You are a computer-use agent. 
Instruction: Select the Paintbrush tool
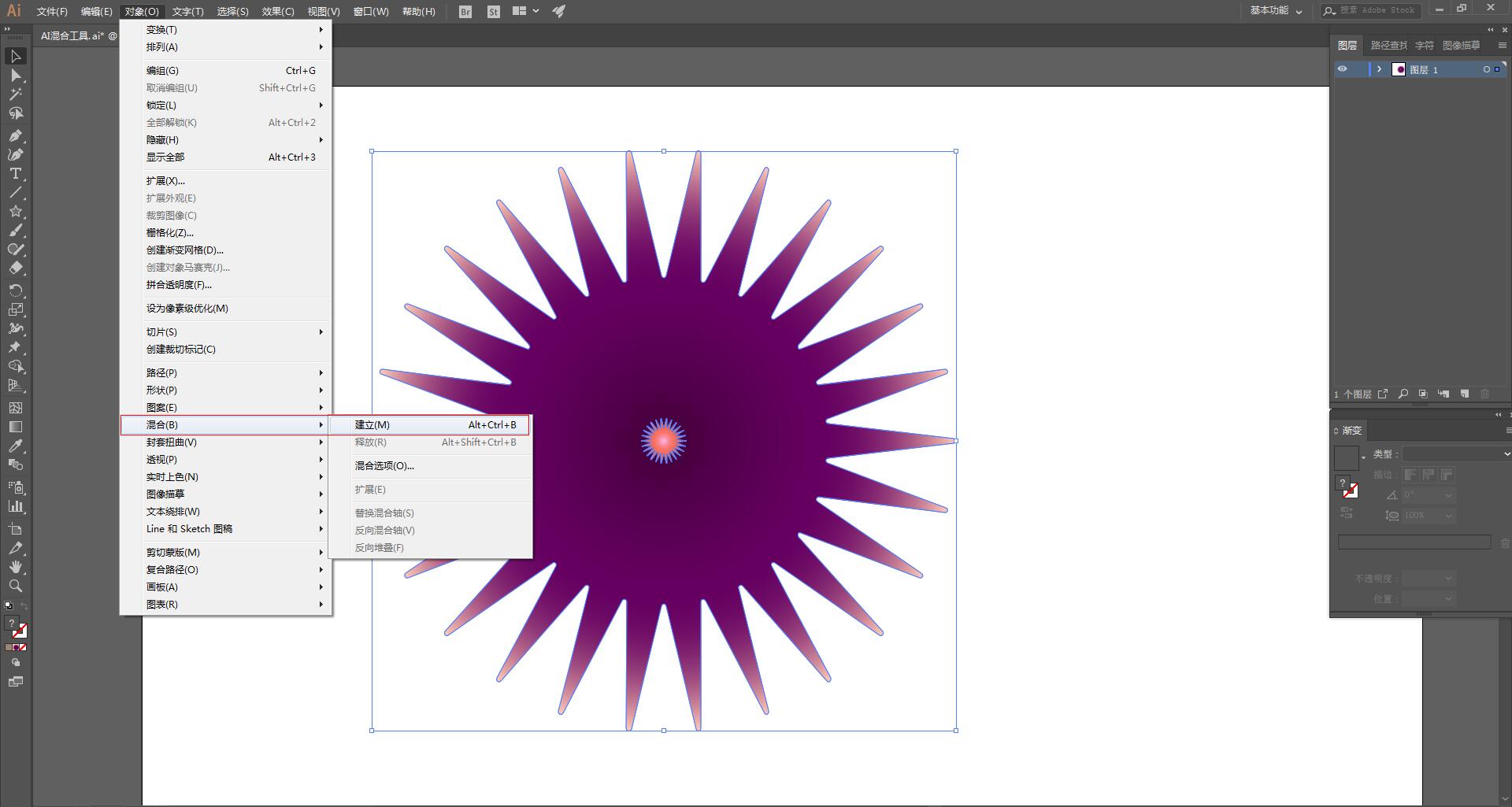(x=15, y=231)
